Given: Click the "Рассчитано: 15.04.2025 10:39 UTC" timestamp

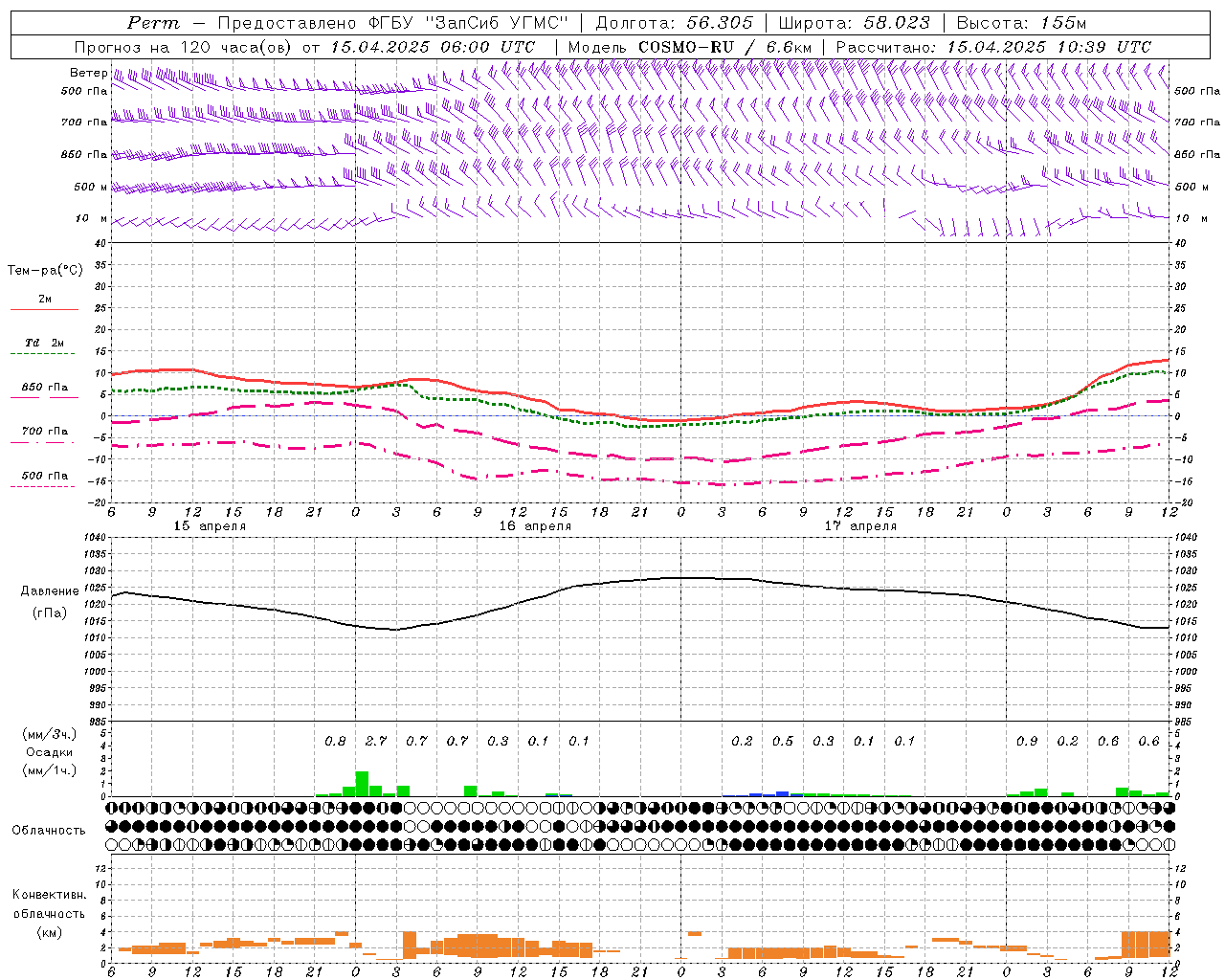Looking at the screenshot, I should click(x=993, y=47).
